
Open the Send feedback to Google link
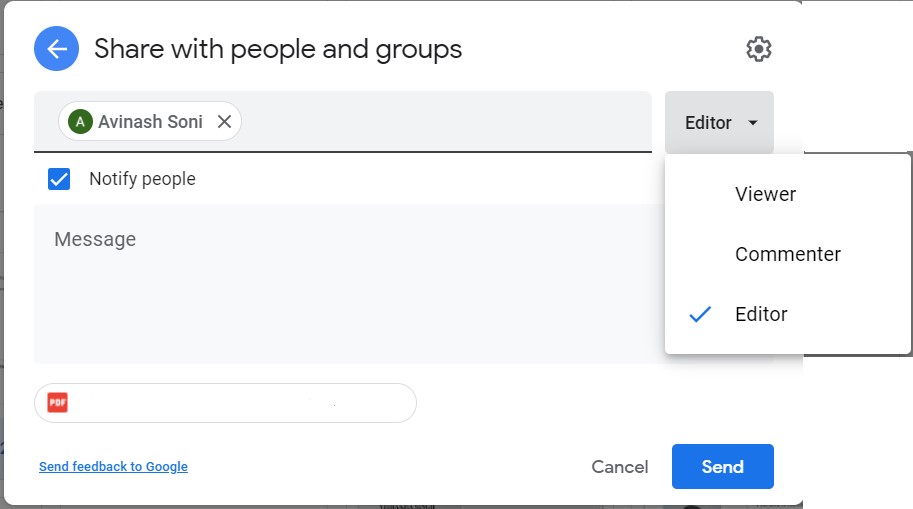click(113, 467)
